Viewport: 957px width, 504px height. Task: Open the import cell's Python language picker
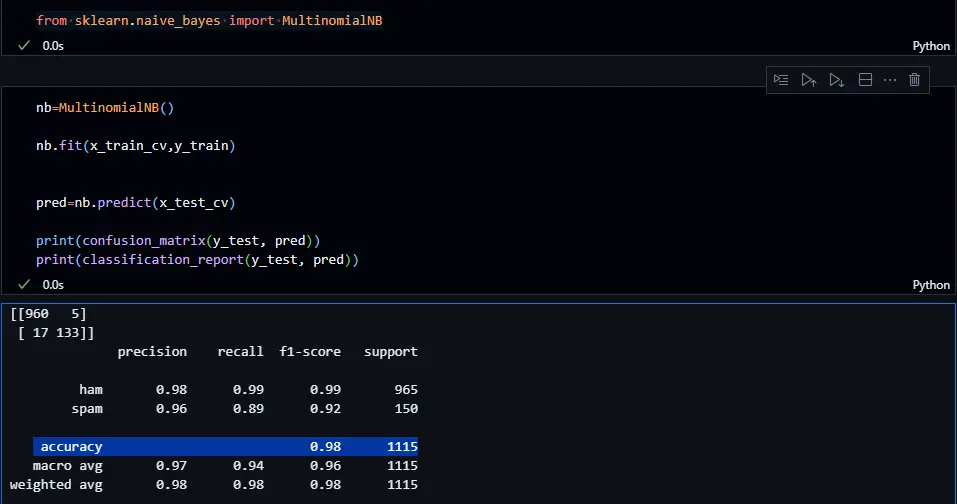tap(931, 46)
